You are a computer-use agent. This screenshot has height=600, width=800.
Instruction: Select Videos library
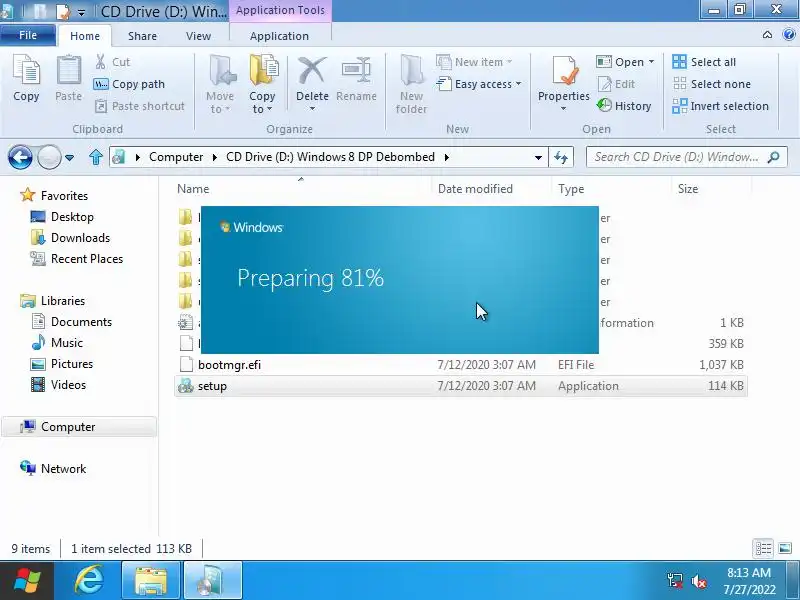[x=58, y=385]
